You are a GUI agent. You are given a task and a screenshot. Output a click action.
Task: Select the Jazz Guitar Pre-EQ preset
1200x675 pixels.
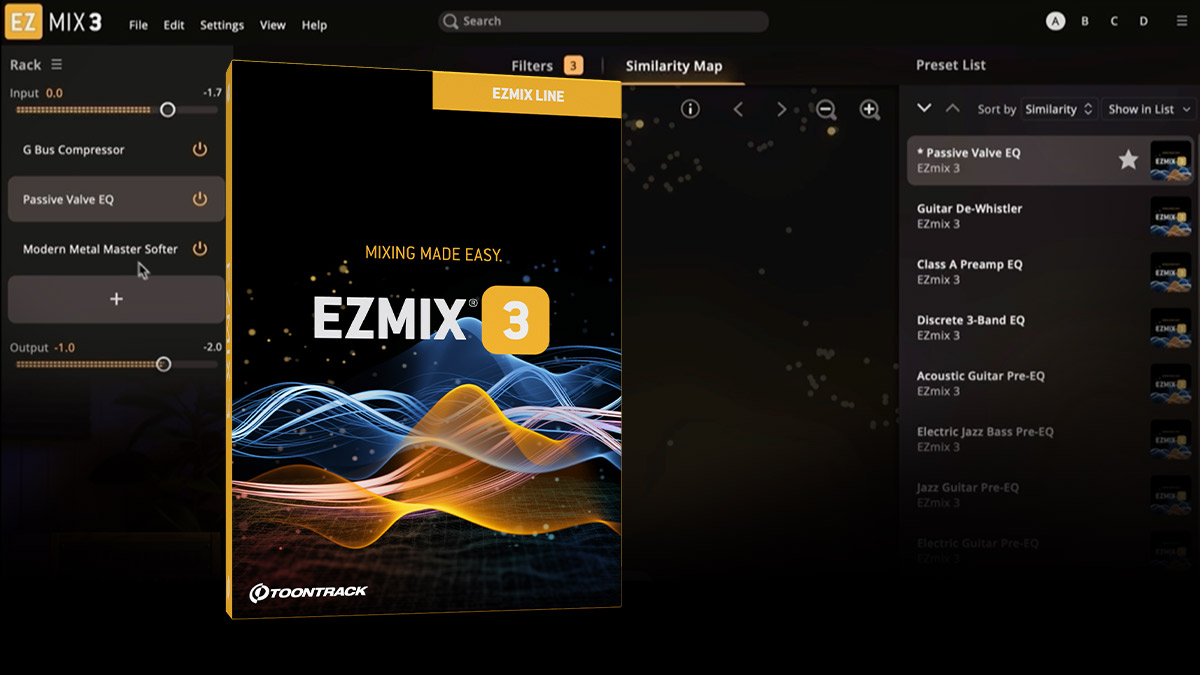point(1051,495)
